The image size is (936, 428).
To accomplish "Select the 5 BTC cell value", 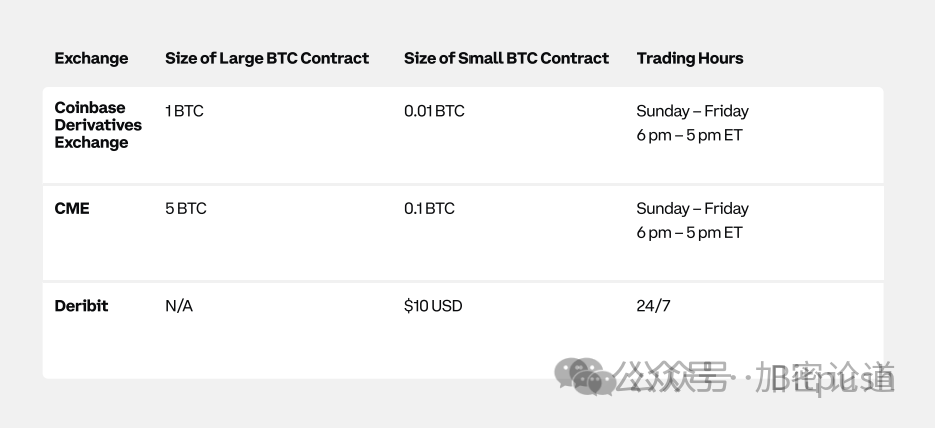I will tap(186, 208).
